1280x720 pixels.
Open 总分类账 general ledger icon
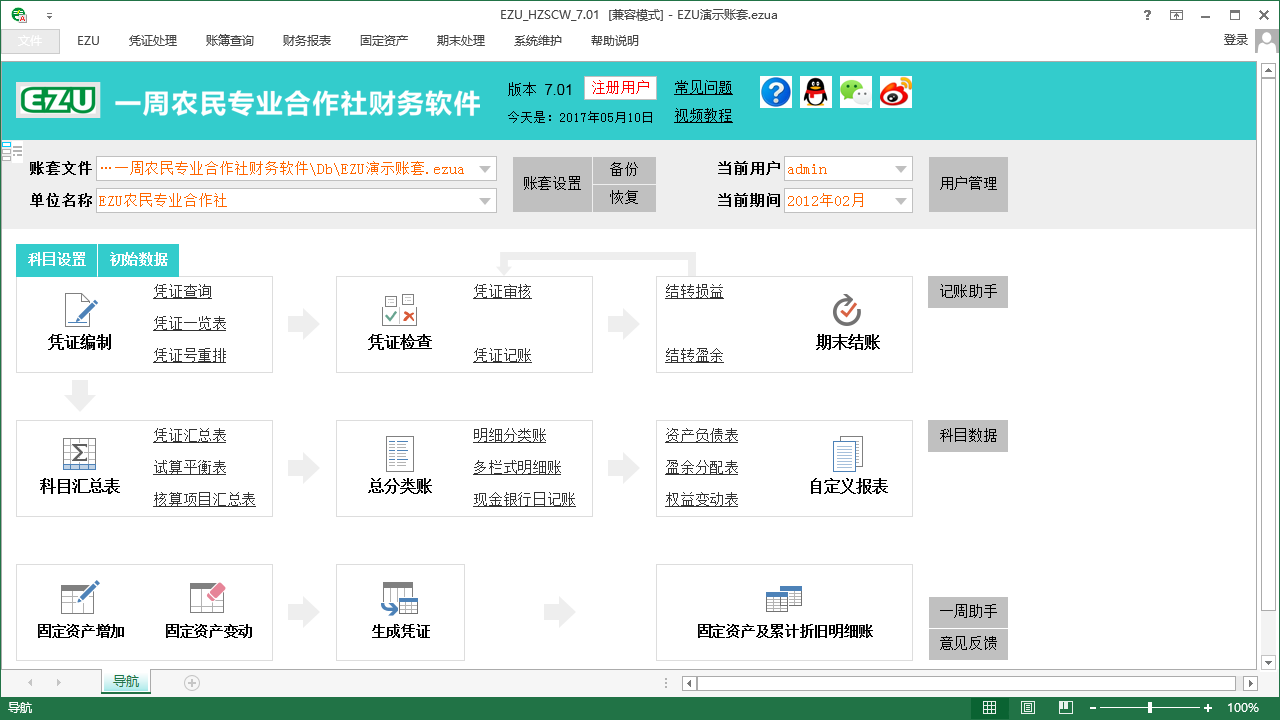coord(400,454)
